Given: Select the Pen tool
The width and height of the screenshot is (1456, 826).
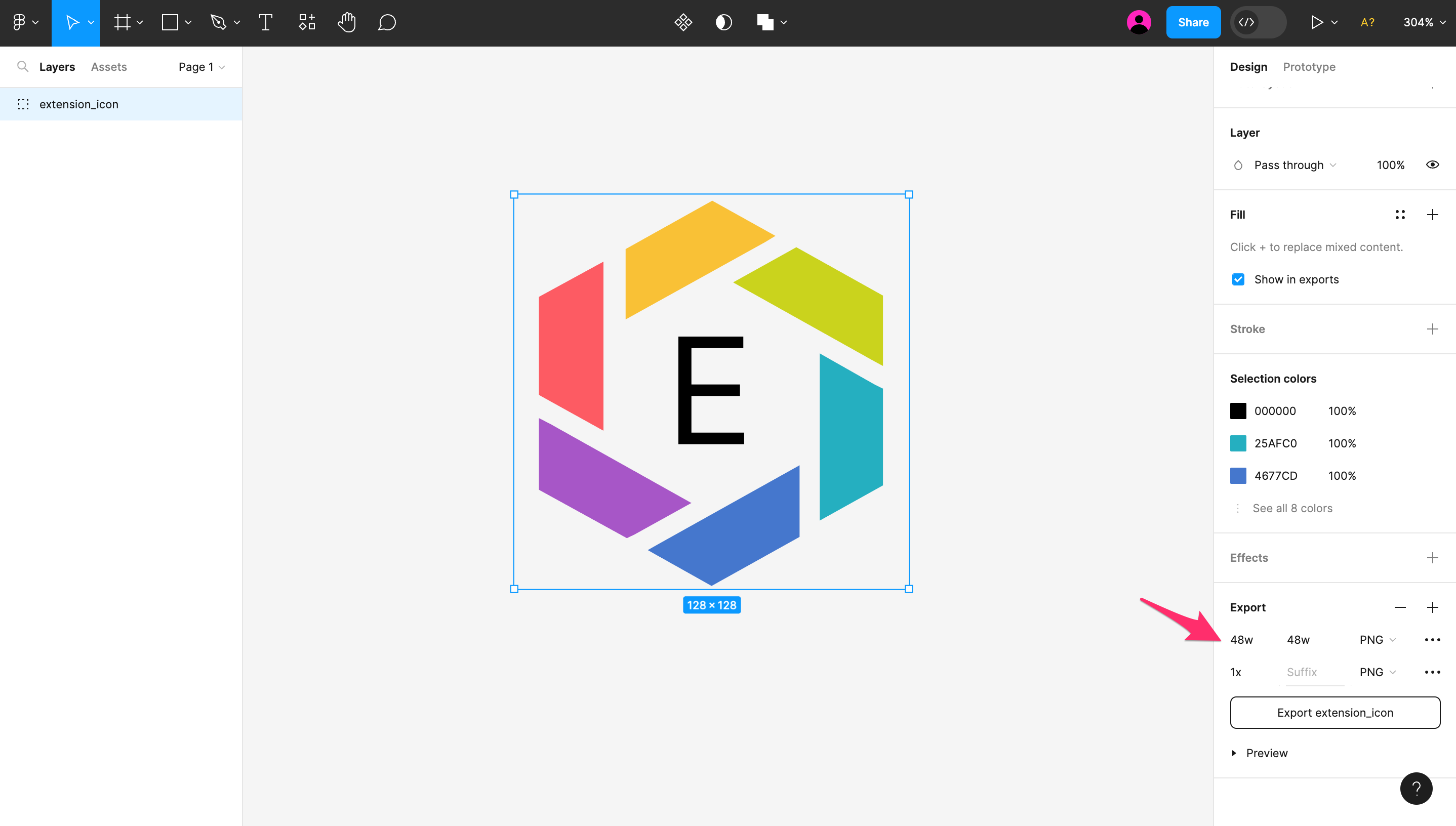Looking at the screenshot, I should click(x=219, y=23).
